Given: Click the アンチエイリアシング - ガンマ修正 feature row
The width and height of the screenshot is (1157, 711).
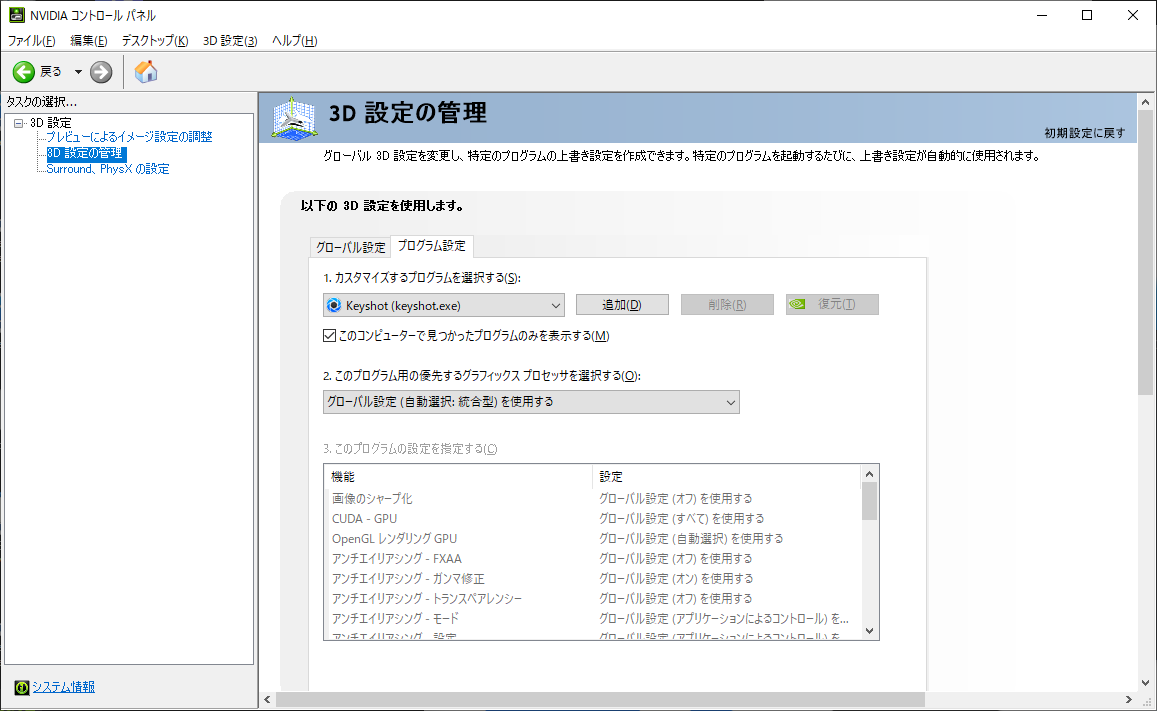Looking at the screenshot, I should [593, 579].
